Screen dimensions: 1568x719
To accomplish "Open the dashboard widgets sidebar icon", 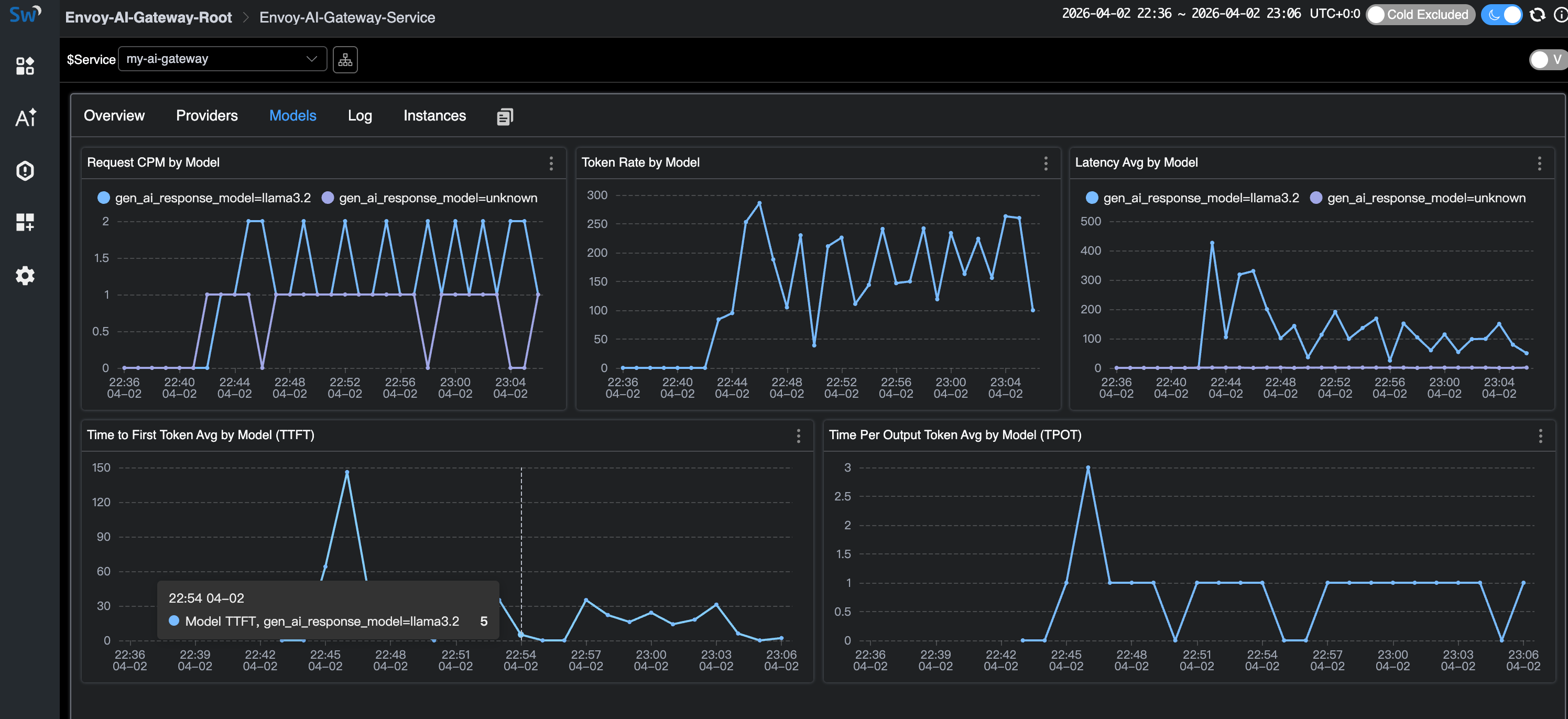I will coord(25,66).
